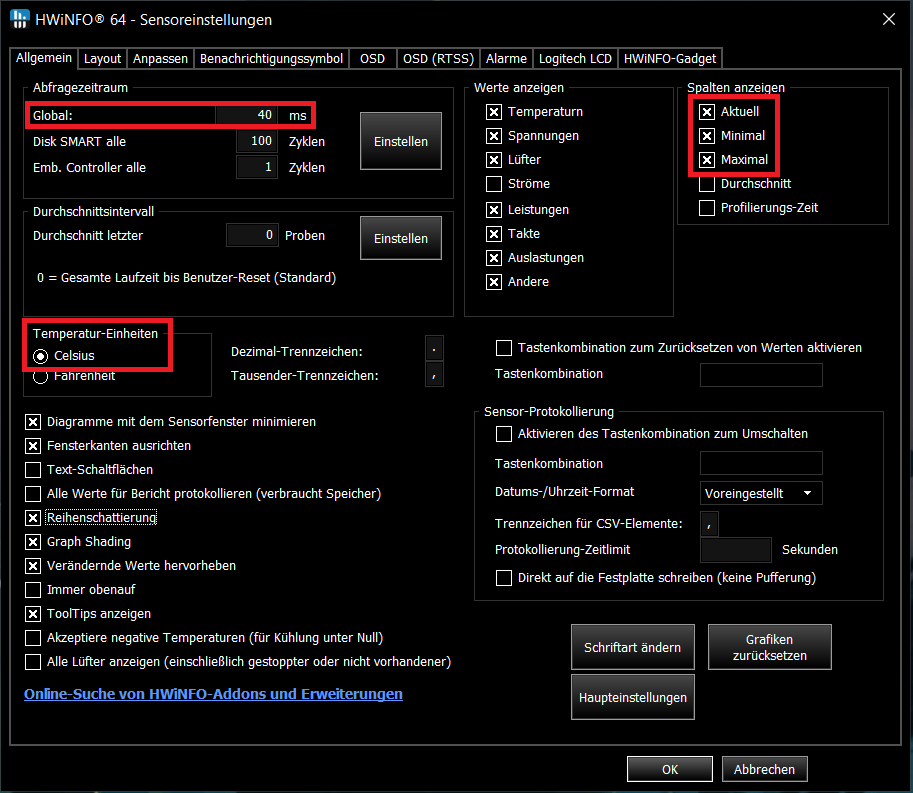Confirm settings with OK button
Screen dimensions: 913x793
670,769
